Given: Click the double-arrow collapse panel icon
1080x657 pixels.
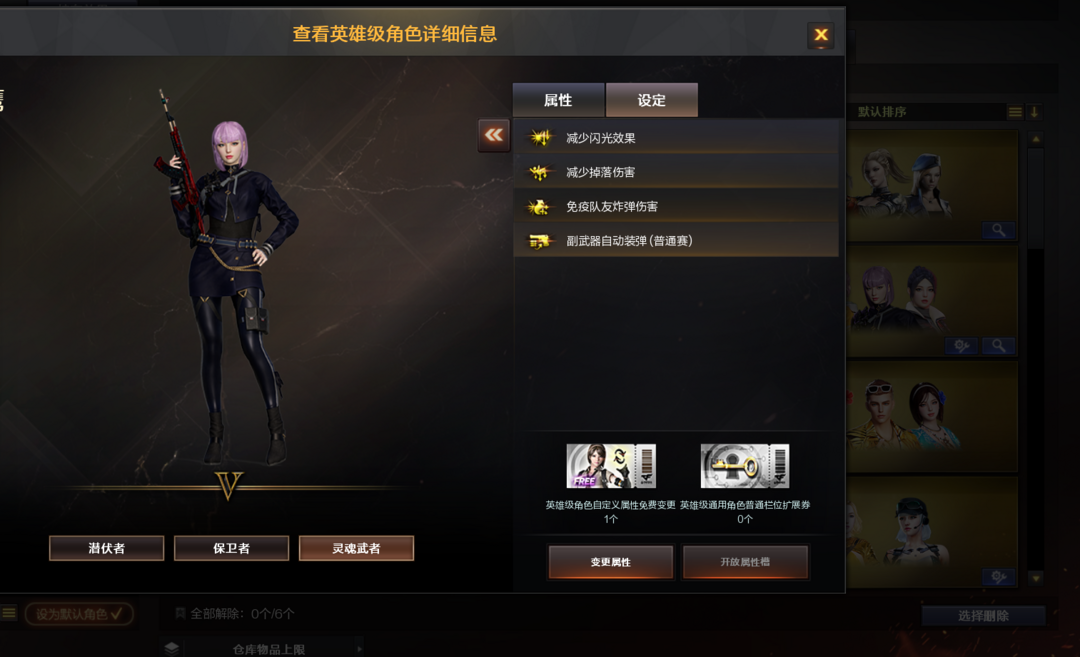Looking at the screenshot, I should point(494,135).
